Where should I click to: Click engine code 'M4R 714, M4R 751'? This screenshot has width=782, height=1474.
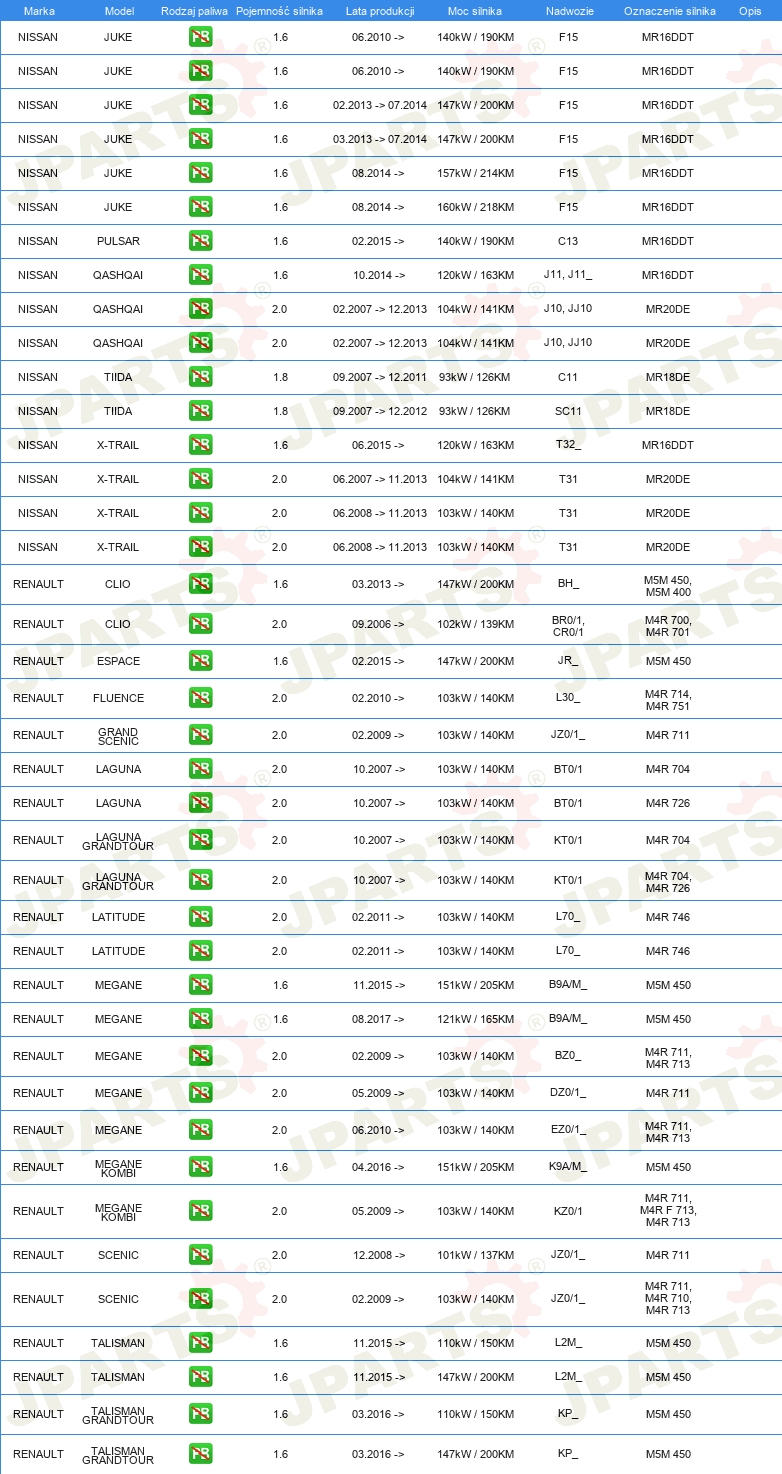pyautogui.click(x=668, y=699)
